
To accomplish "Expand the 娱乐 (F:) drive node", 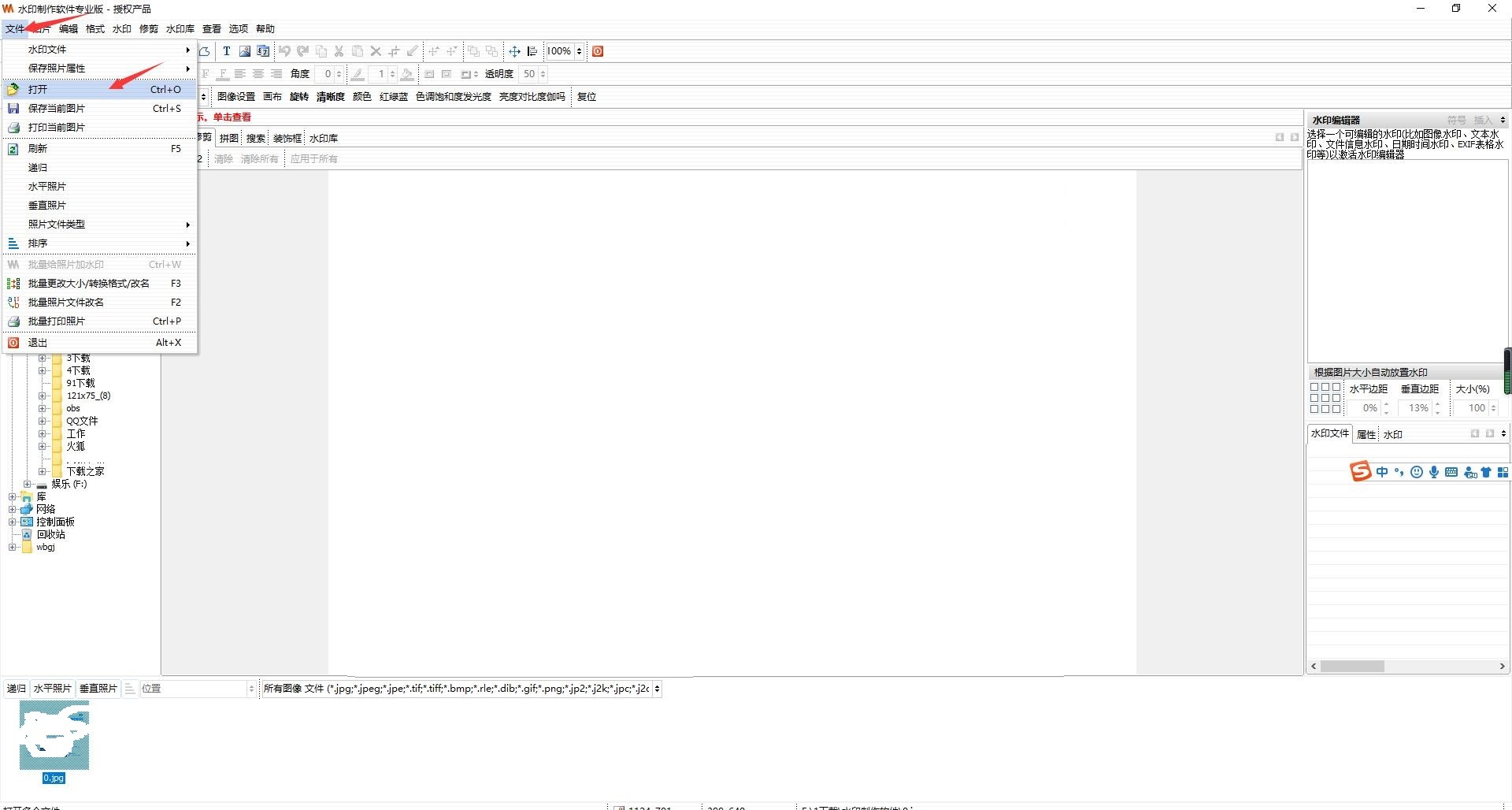I will point(28,484).
